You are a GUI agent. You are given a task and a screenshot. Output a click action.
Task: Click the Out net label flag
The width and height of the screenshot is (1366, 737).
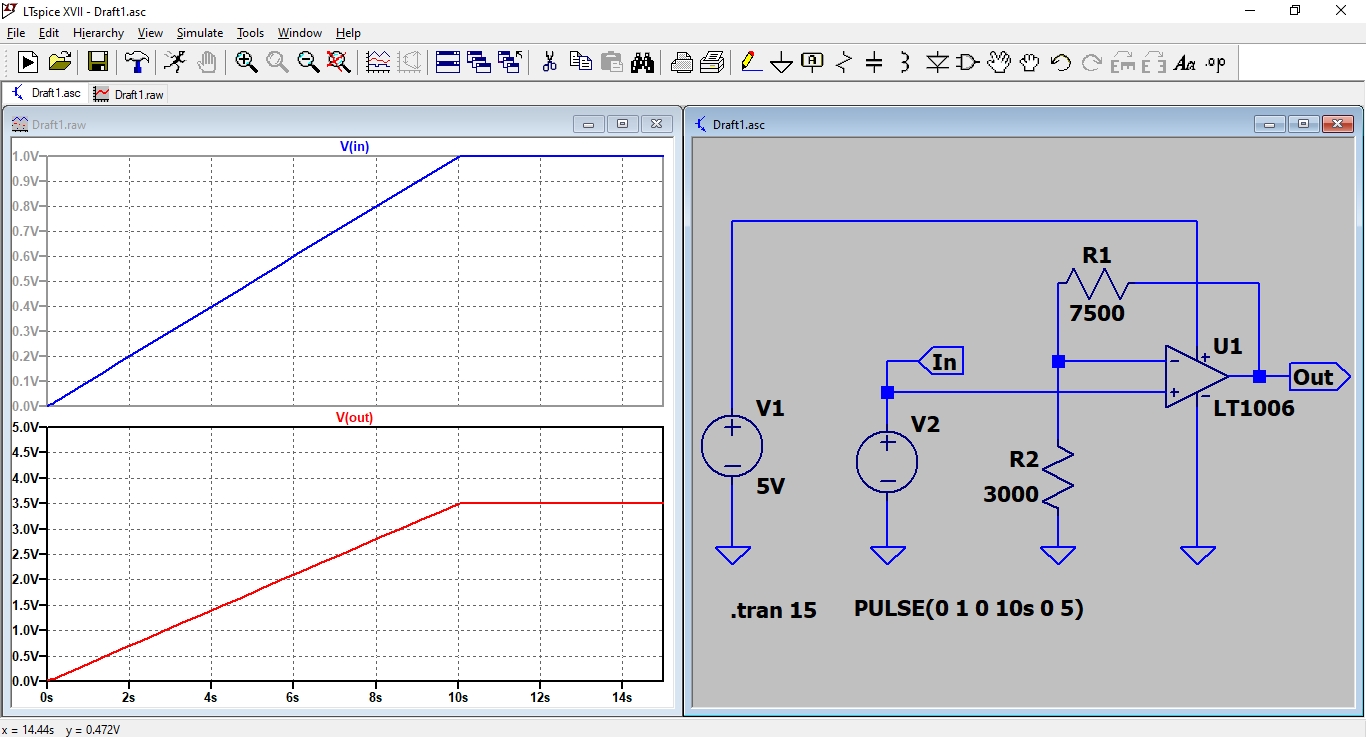[x=1319, y=377]
